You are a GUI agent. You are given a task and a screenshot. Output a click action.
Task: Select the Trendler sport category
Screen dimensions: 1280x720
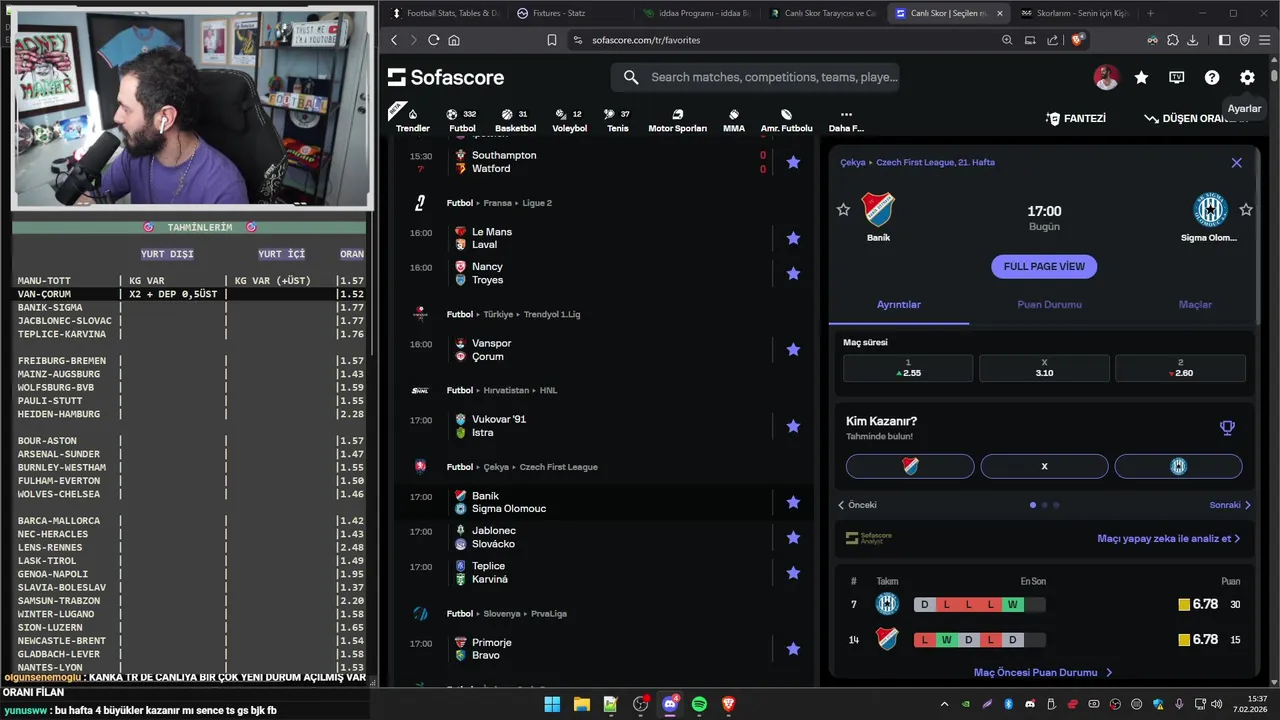pos(412,121)
